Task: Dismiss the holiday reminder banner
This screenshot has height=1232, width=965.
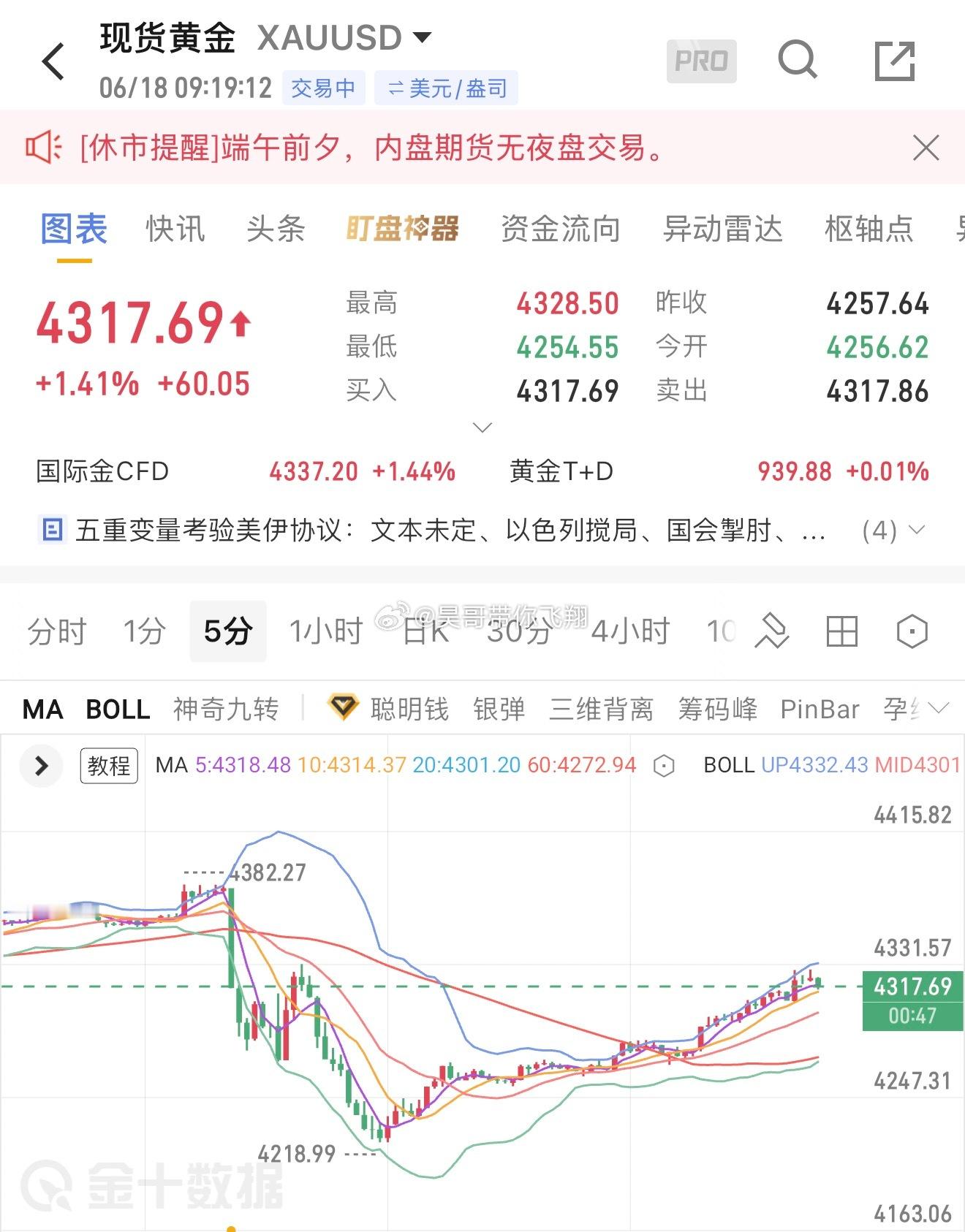Action: (x=926, y=148)
